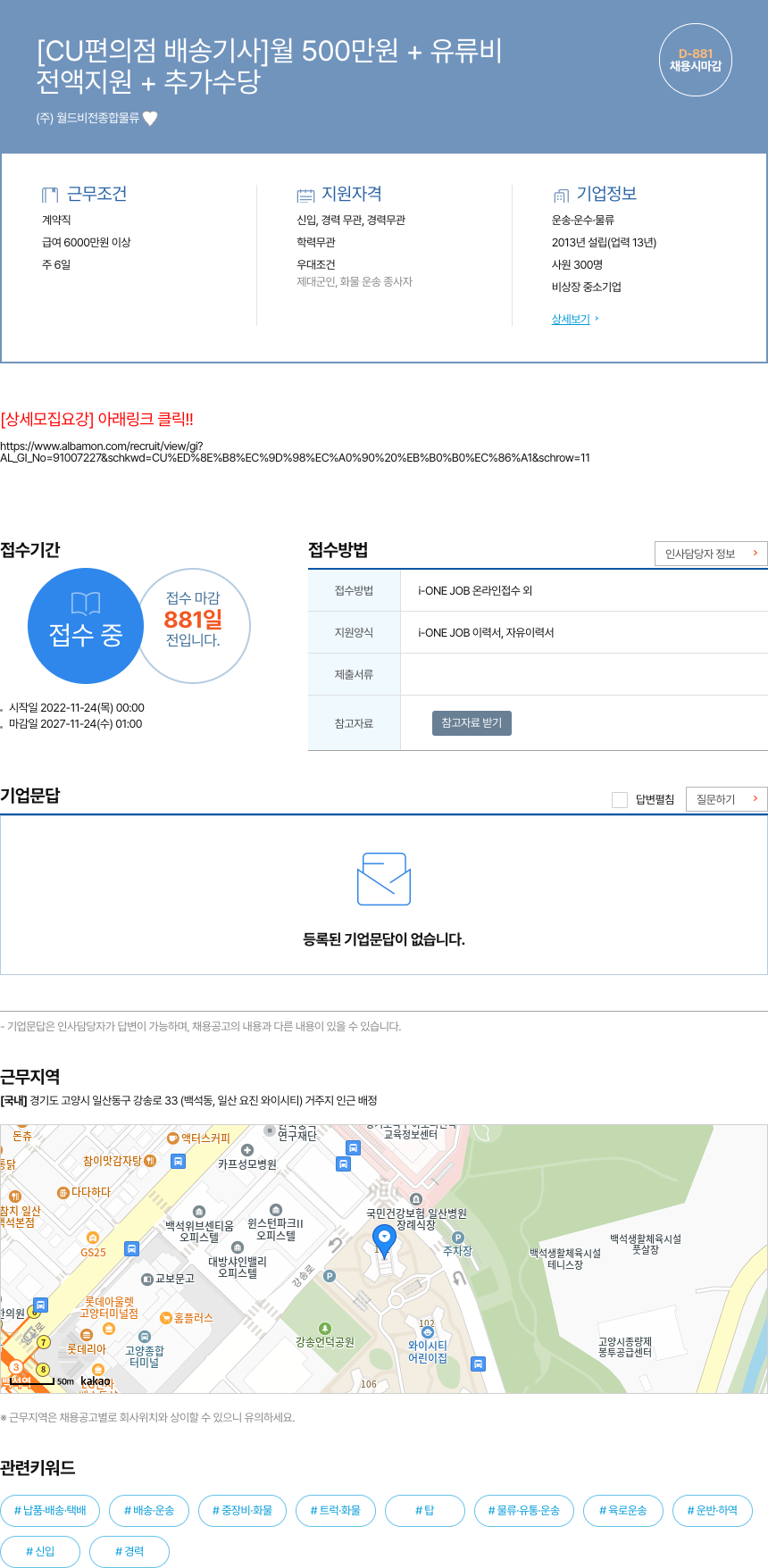Select the #경력 keyword tag

pos(129,1552)
